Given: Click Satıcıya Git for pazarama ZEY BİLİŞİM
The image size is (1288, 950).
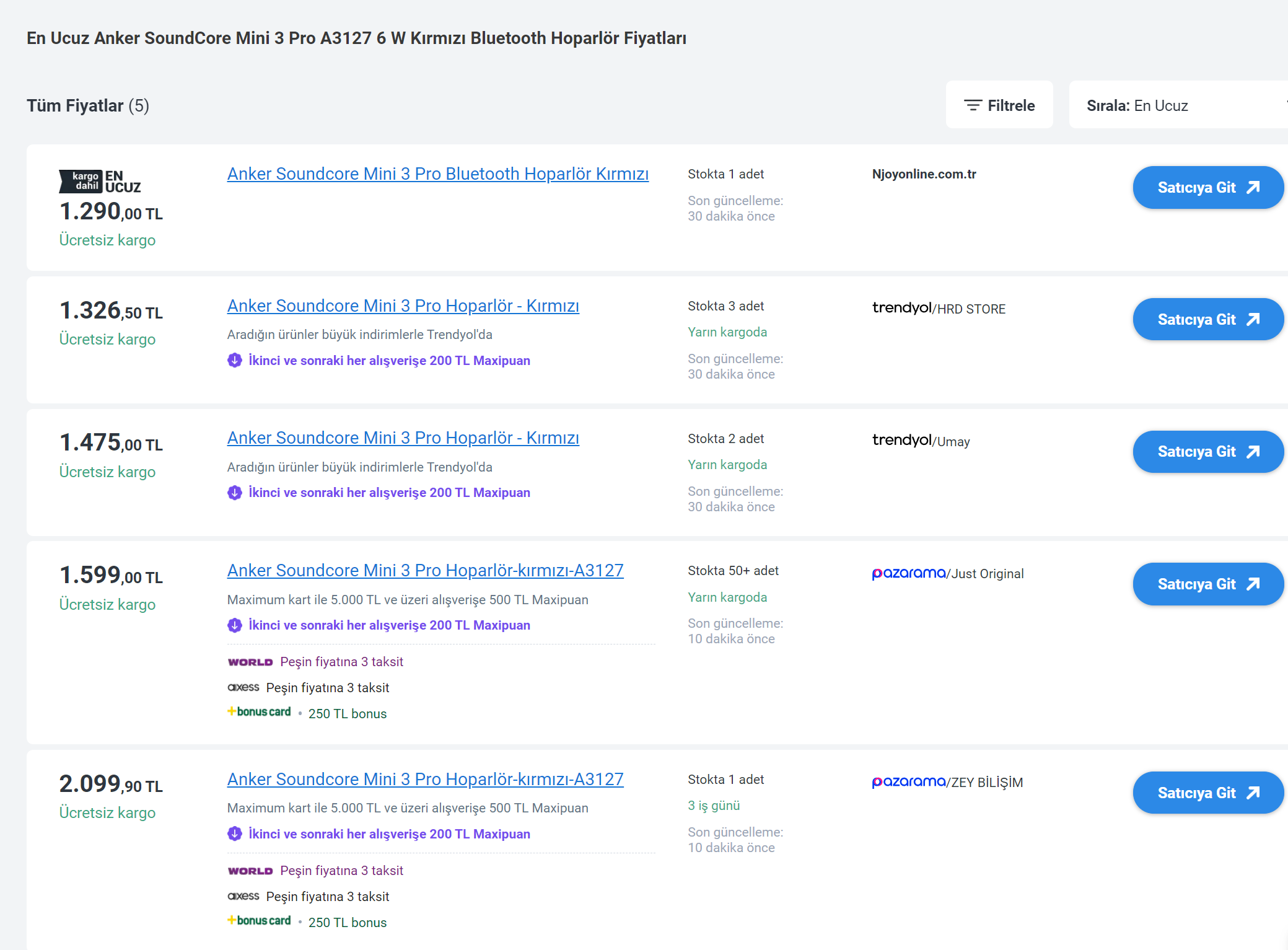Looking at the screenshot, I should pyautogui.click(x=1208, y=793).
